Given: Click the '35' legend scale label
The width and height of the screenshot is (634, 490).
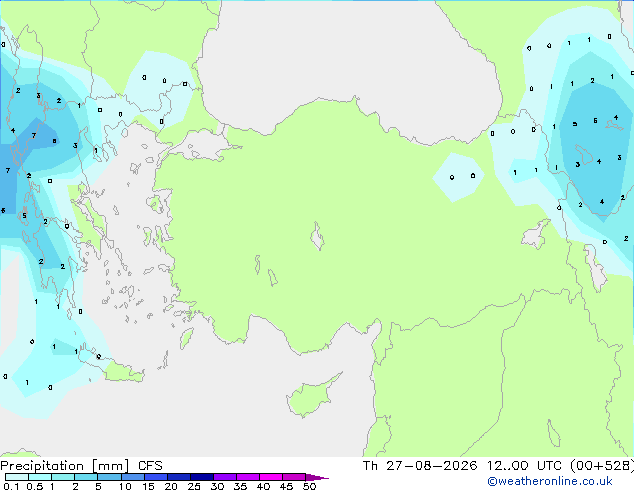Looking at the screenshot, I should (240, 486).
